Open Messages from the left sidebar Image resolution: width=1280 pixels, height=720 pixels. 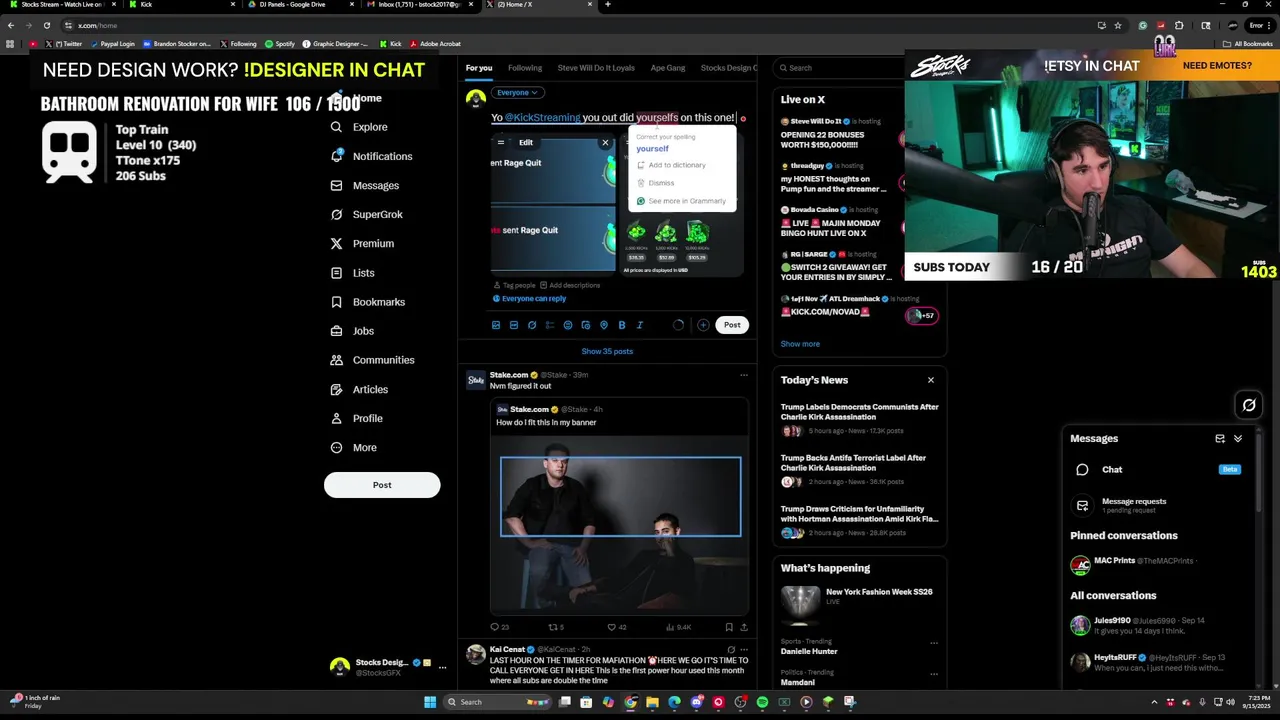[x=364, y=185]
